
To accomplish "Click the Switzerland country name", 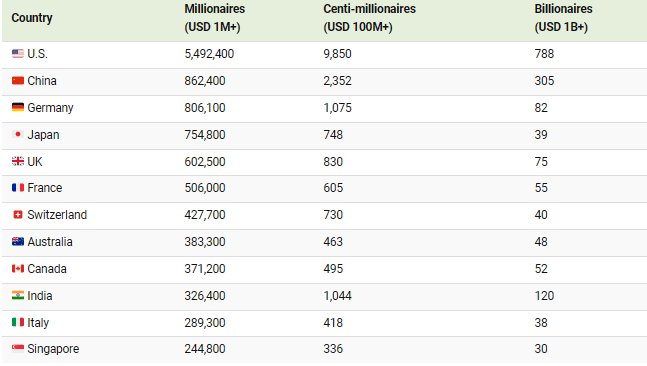I will click(x=57, y=215).
